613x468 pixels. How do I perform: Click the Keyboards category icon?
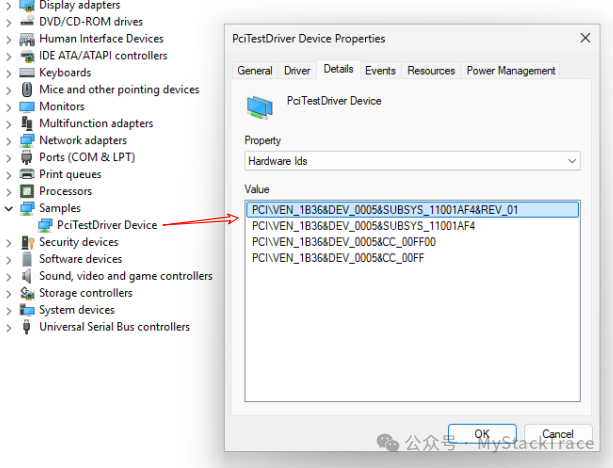click(27, 73)
